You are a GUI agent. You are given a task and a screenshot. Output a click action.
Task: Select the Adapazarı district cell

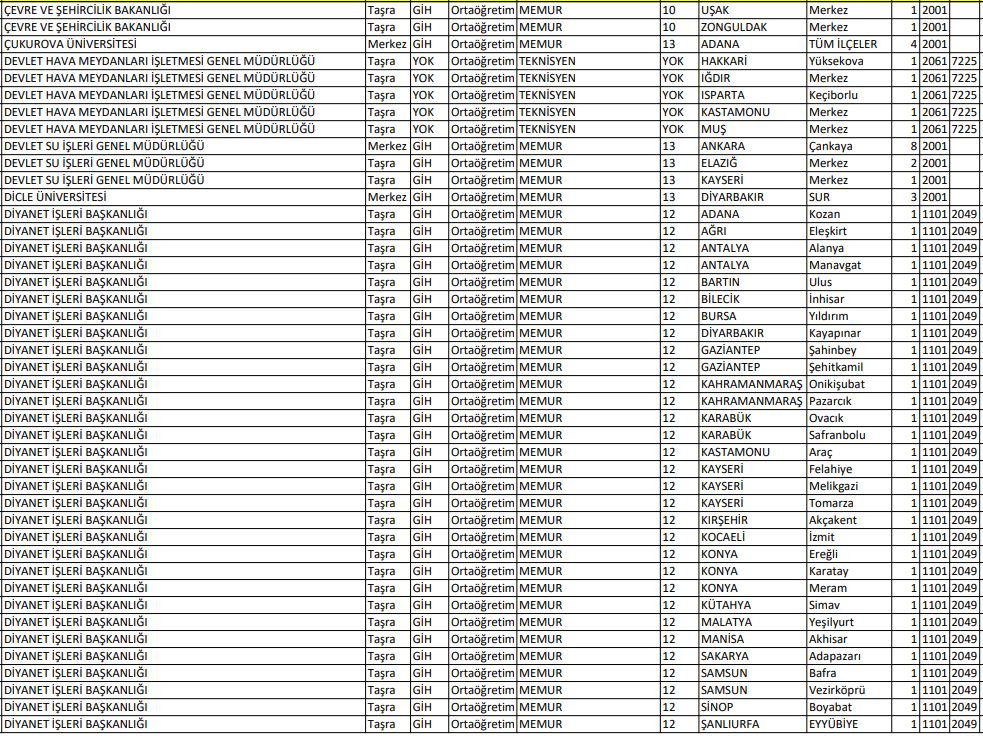849,656
